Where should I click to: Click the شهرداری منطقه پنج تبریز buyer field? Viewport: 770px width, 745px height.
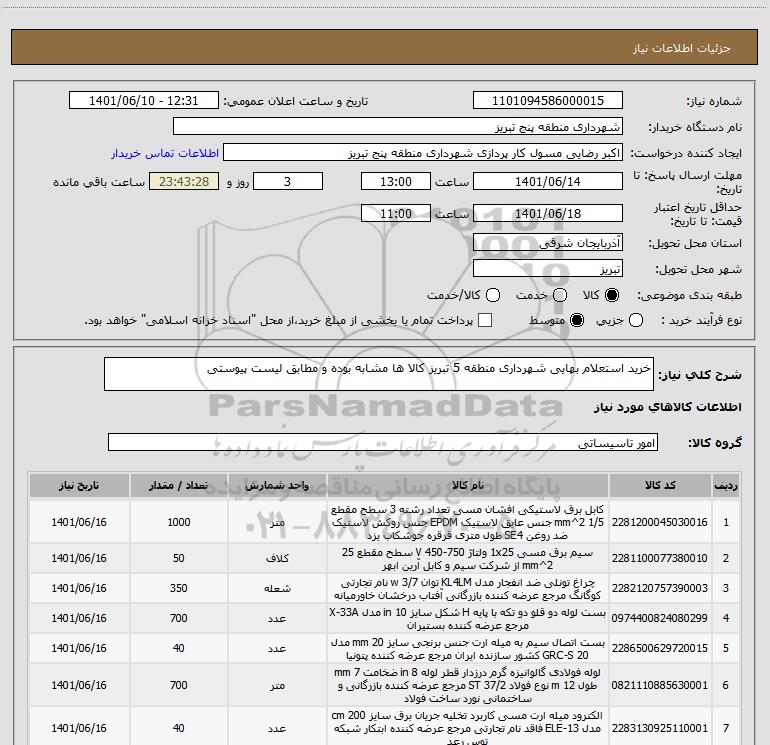coord(398,127)
